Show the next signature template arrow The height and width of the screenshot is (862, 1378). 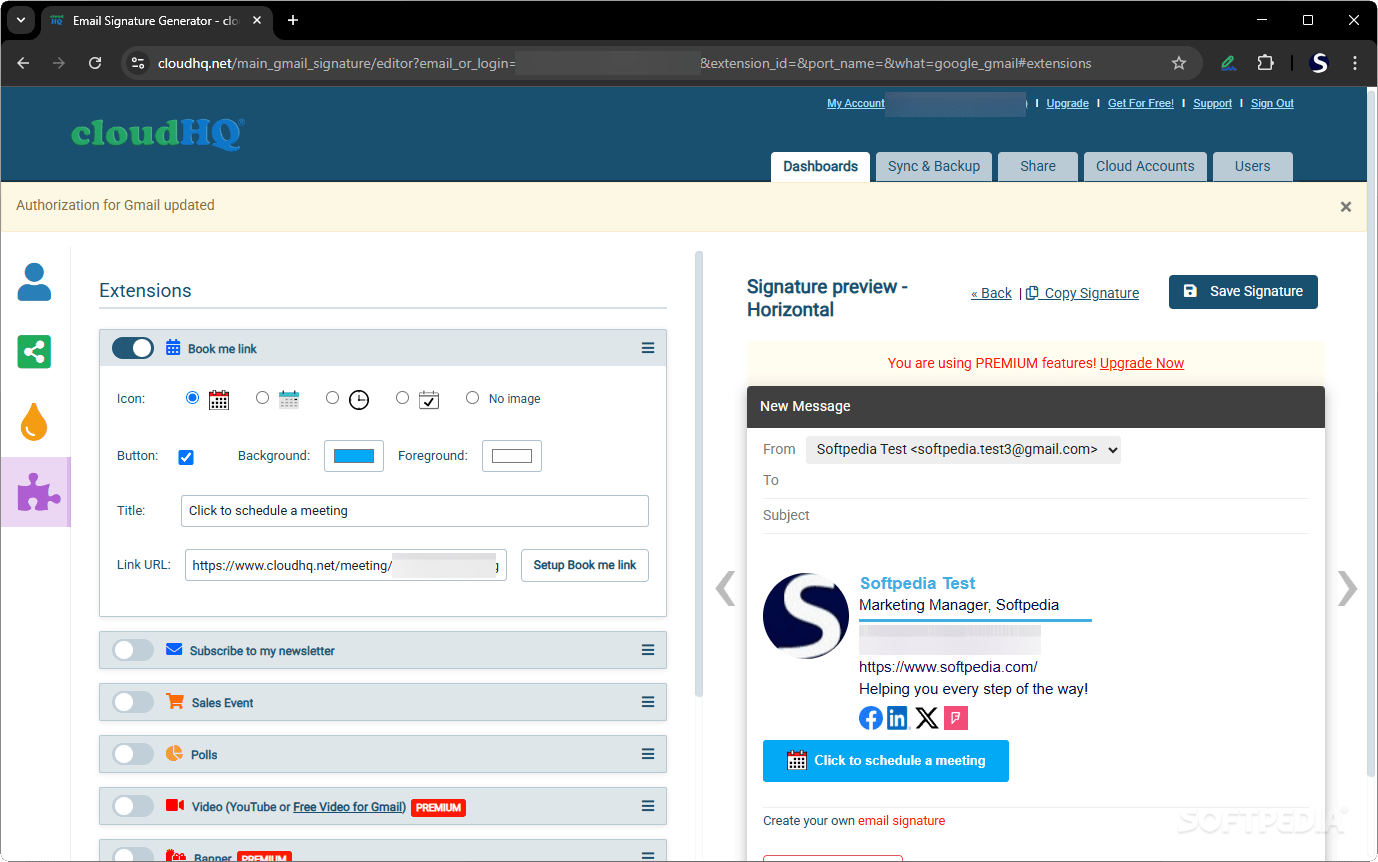click(1348, 588)
